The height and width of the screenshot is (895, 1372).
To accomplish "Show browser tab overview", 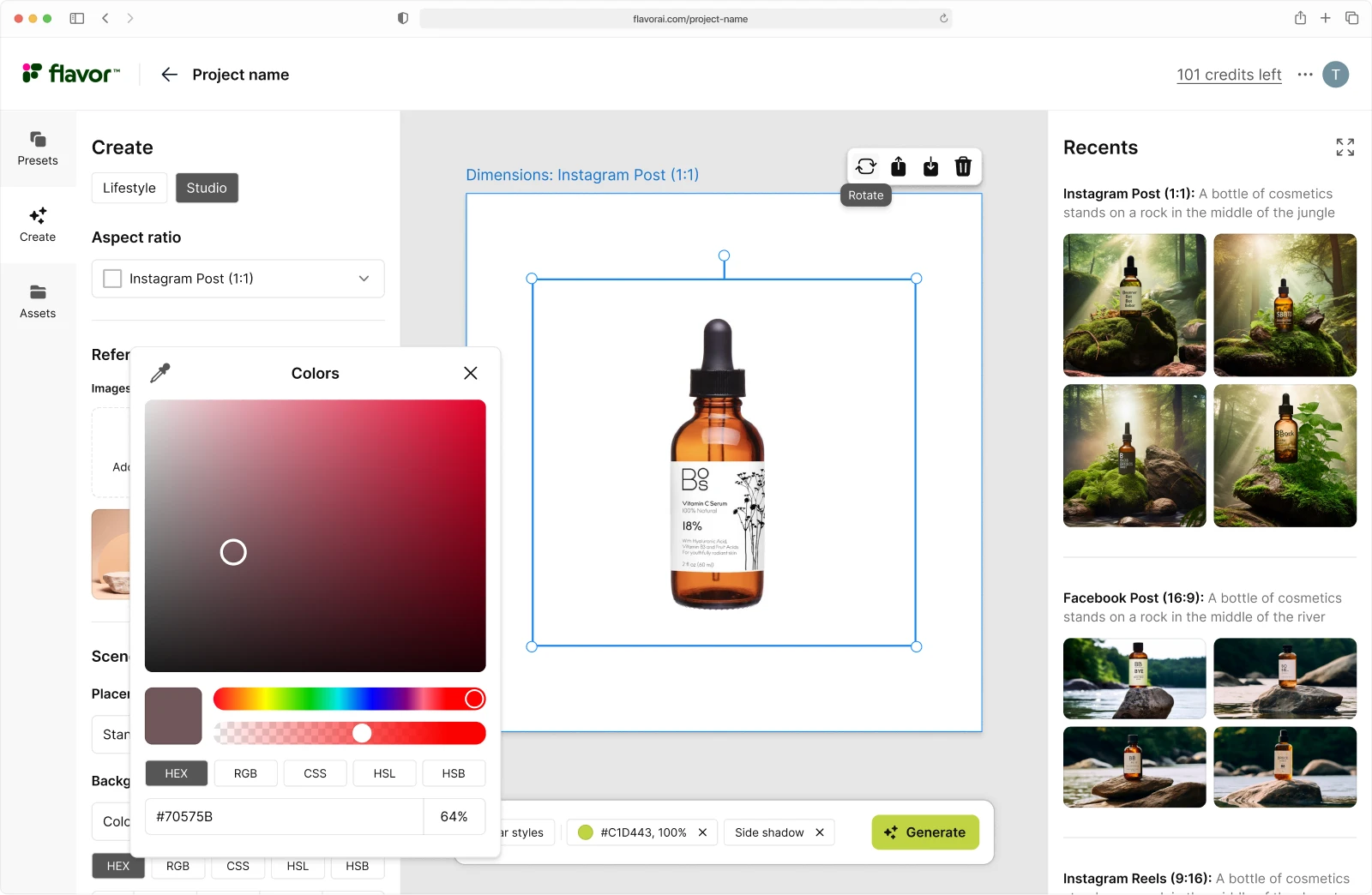I will [x=1351, y=18].
